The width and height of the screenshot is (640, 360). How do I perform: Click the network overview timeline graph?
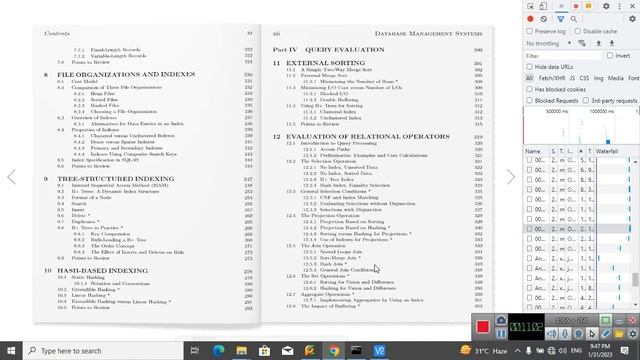point(581,126)
